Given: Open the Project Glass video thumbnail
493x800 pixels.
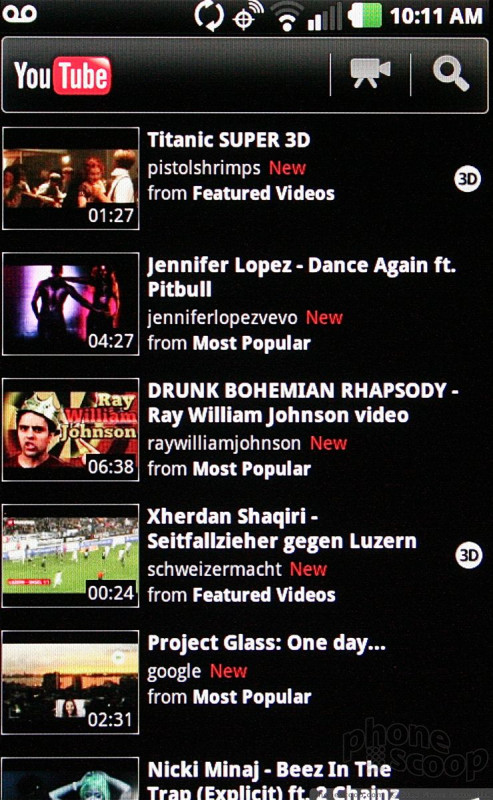Looking at the screenshot, I should click(x=70, y=682).
